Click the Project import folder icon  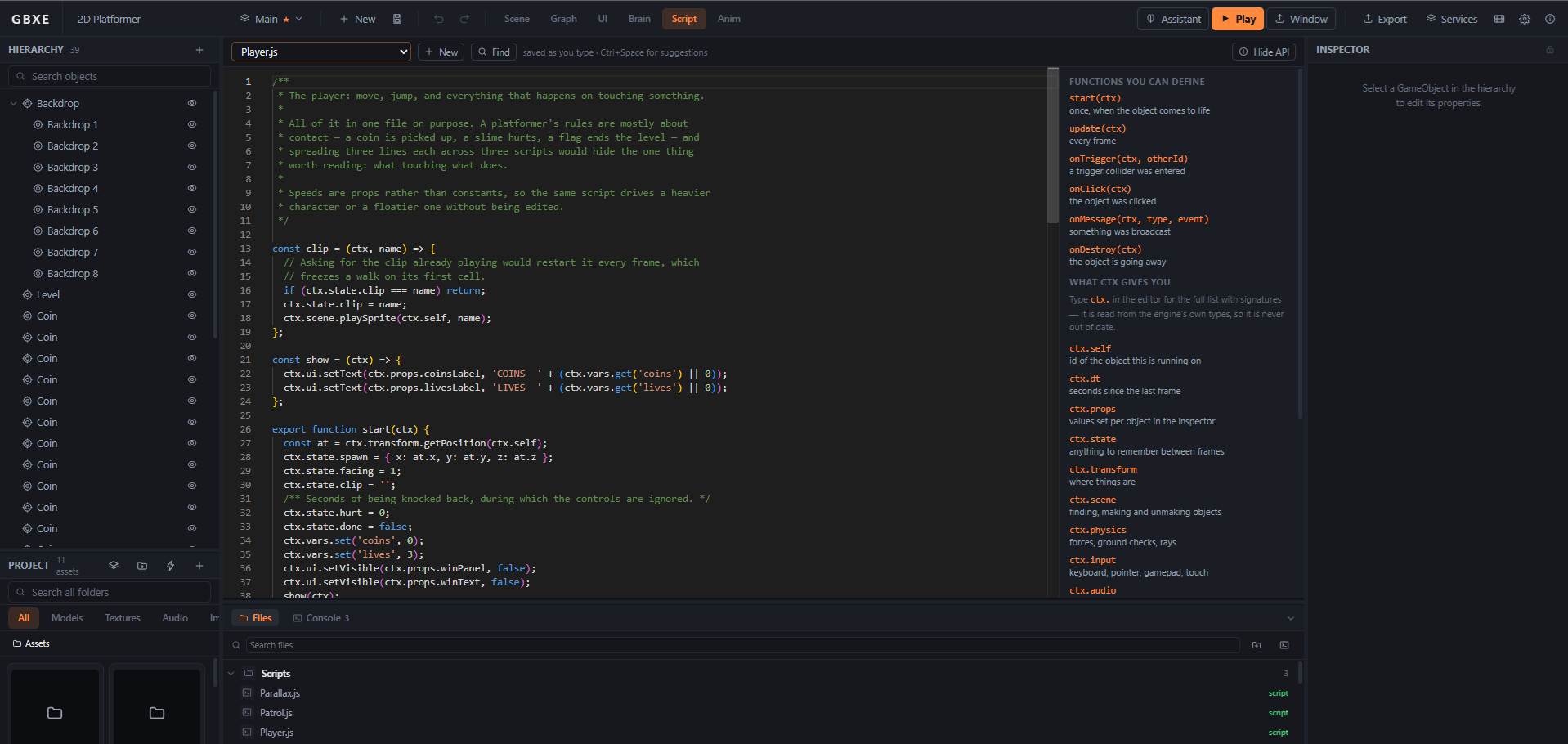coord(142,566)
